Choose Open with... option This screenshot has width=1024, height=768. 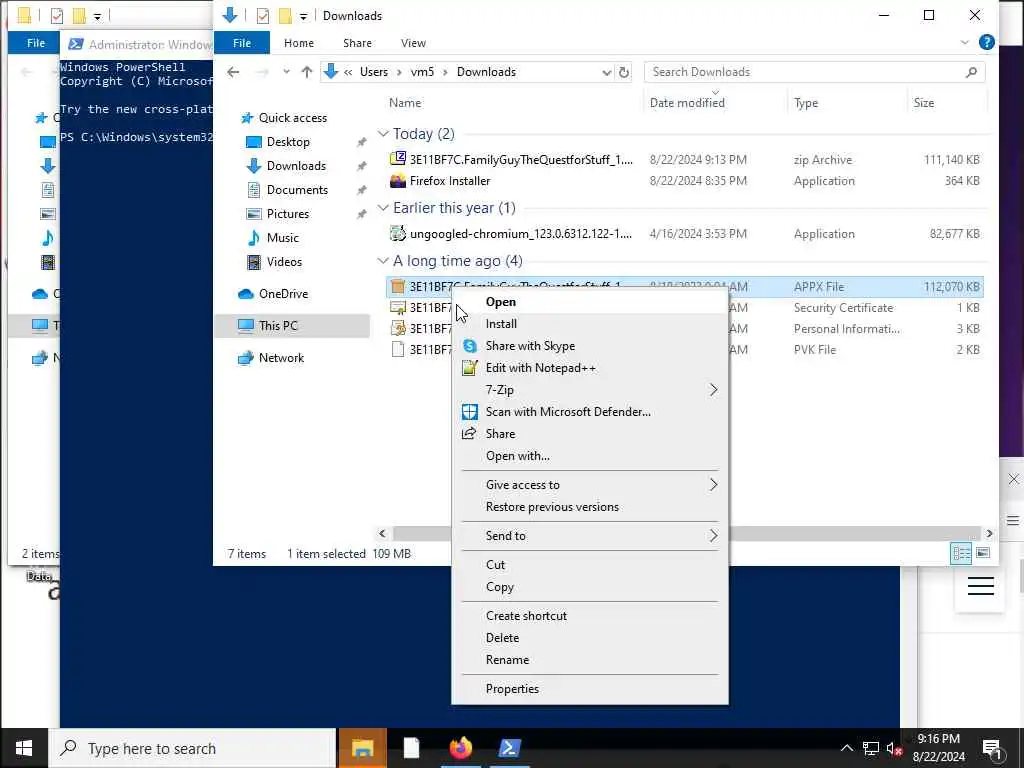pos(517,456)
